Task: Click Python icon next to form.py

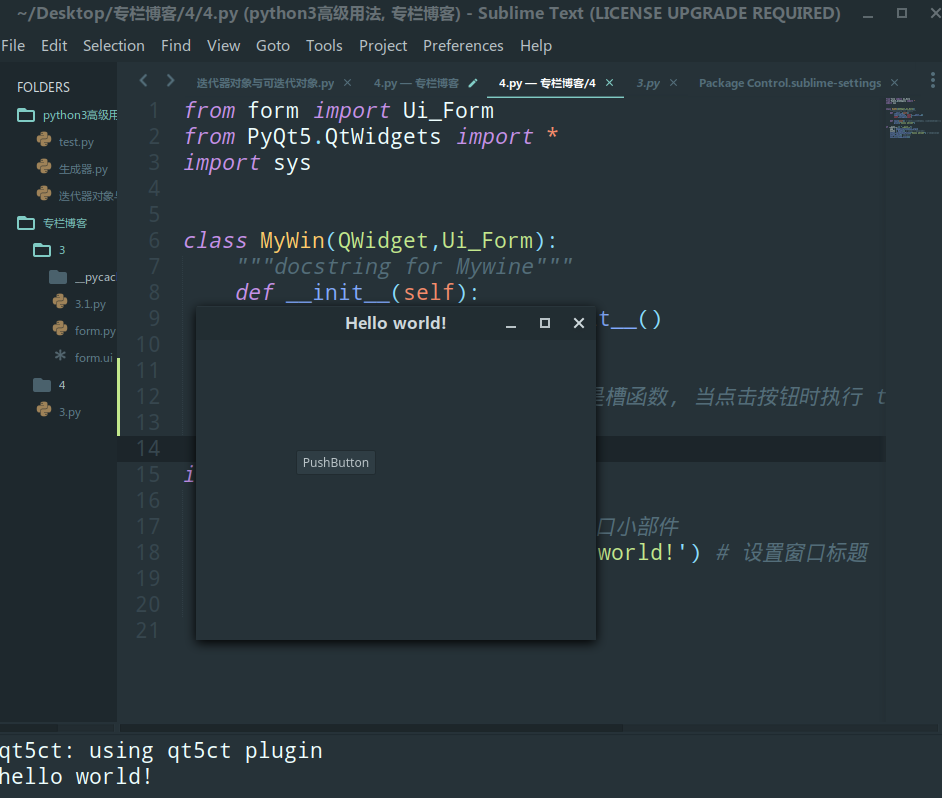Action: point(60,328)
